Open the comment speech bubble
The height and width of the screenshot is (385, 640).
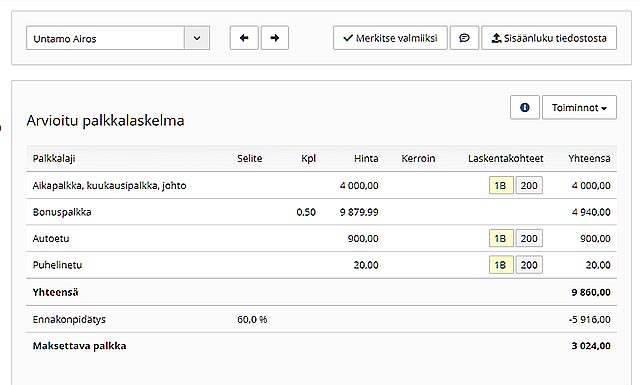(464, 38)
